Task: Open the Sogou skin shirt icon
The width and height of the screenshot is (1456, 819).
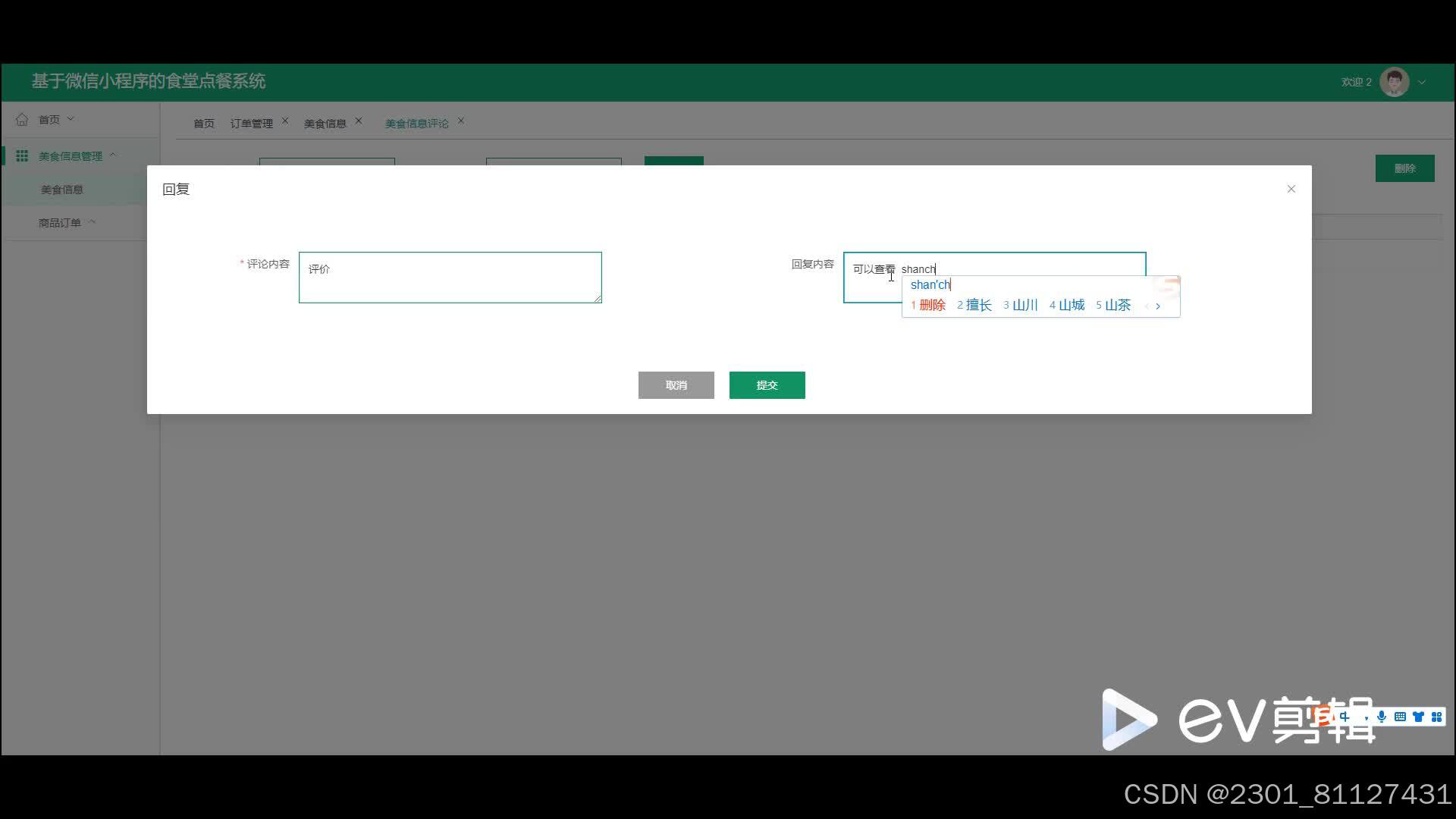Action: click(1418, 717)
